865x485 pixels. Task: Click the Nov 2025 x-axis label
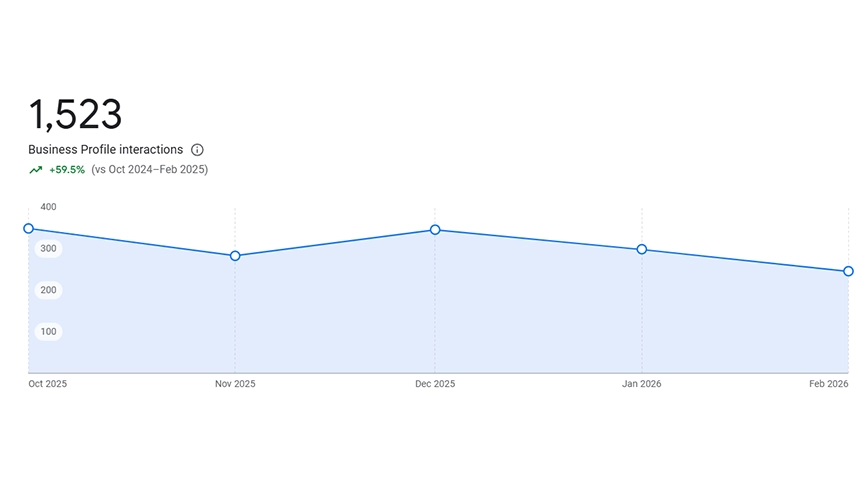[x=235, y=384]
